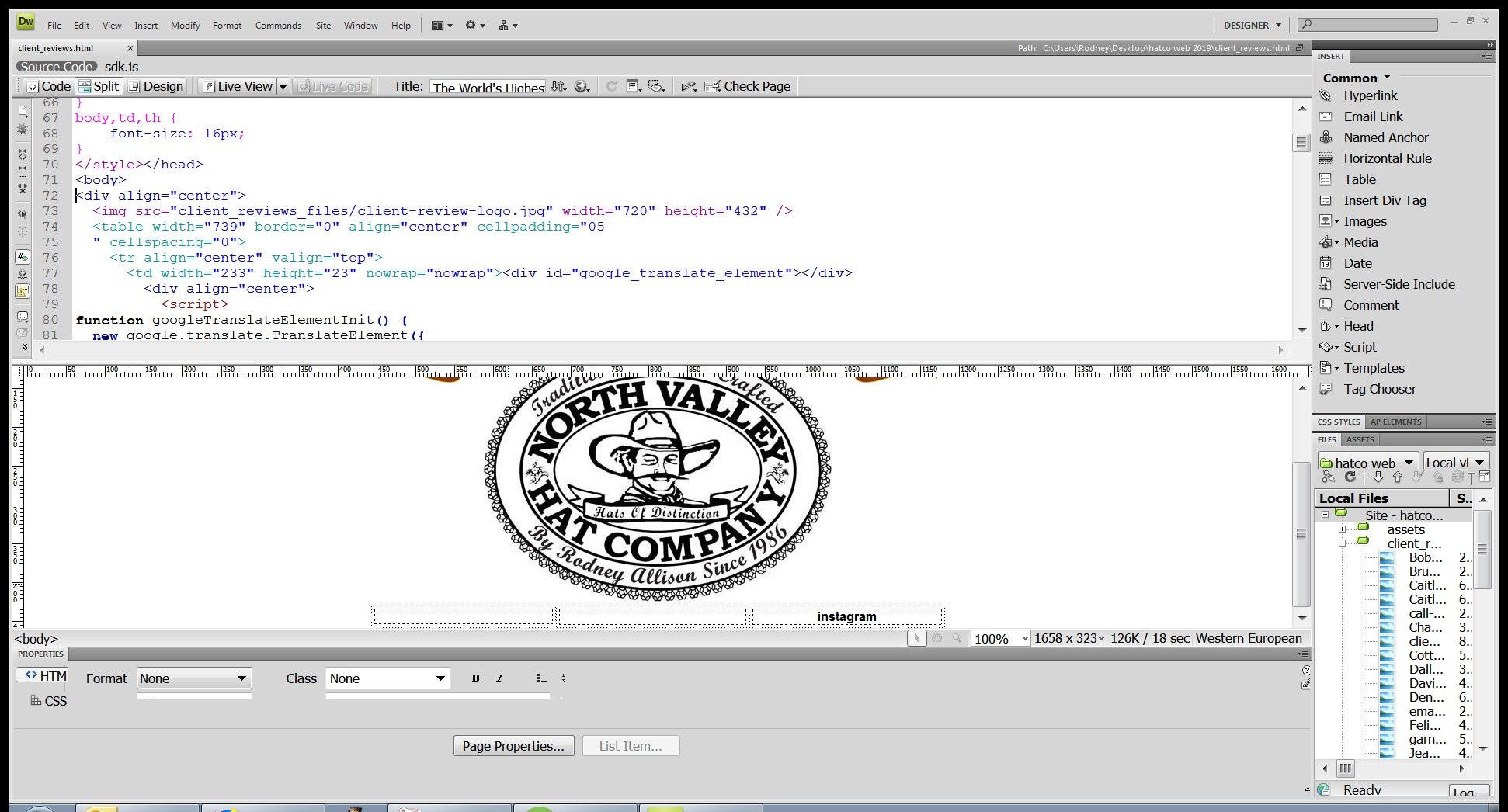Click the <body> tag selector
Image resolution: width=1508 pixels, height=812 pixels.
click(x=36, y=639)
